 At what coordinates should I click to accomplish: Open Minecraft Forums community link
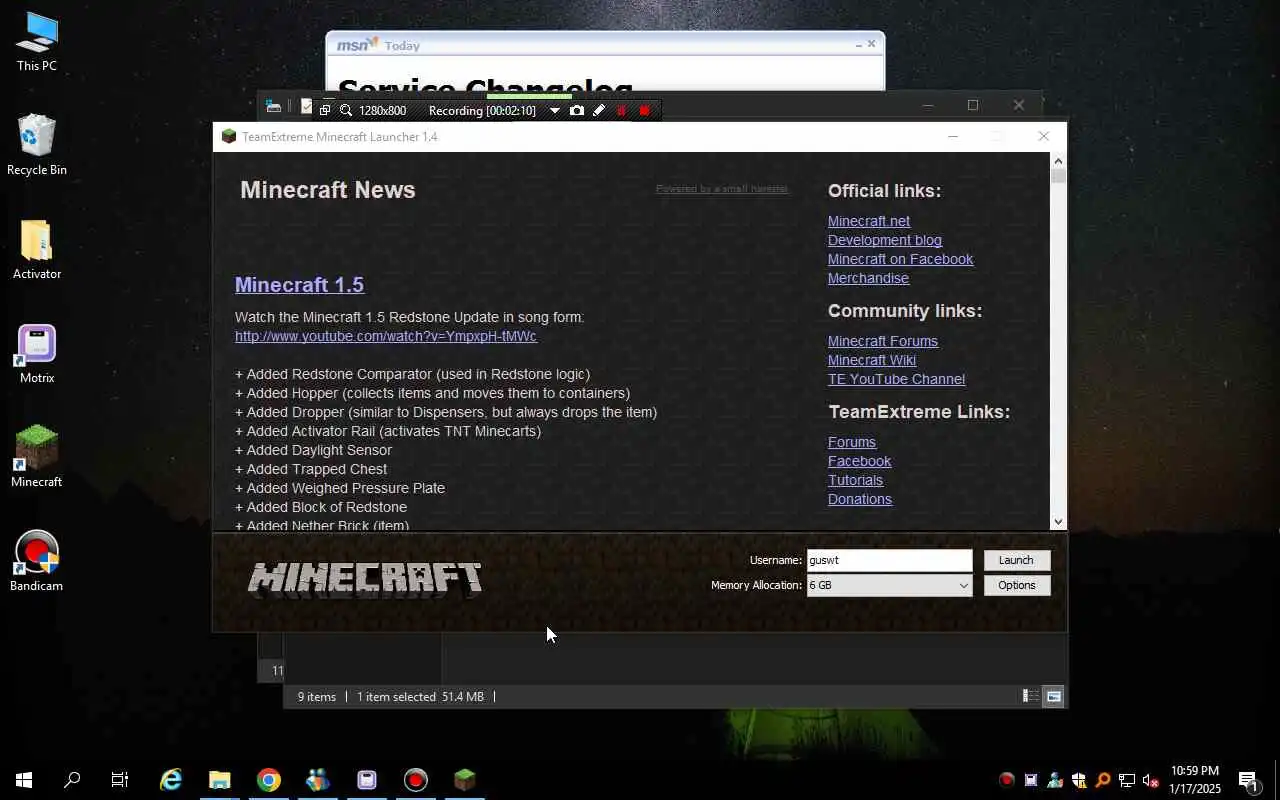point(883,341)
